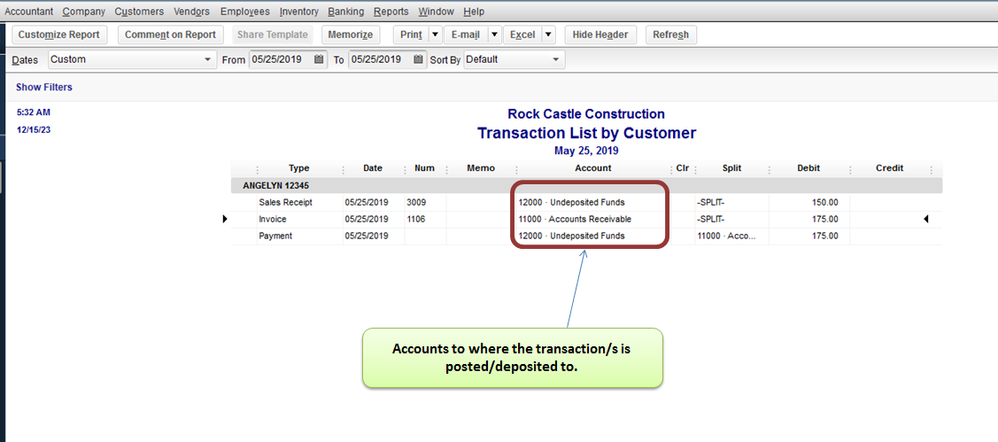Image resolution: width=998 pixels, height=442 pixels.
Task: Expand the Excel dropdown arrow
Action: 549,34
